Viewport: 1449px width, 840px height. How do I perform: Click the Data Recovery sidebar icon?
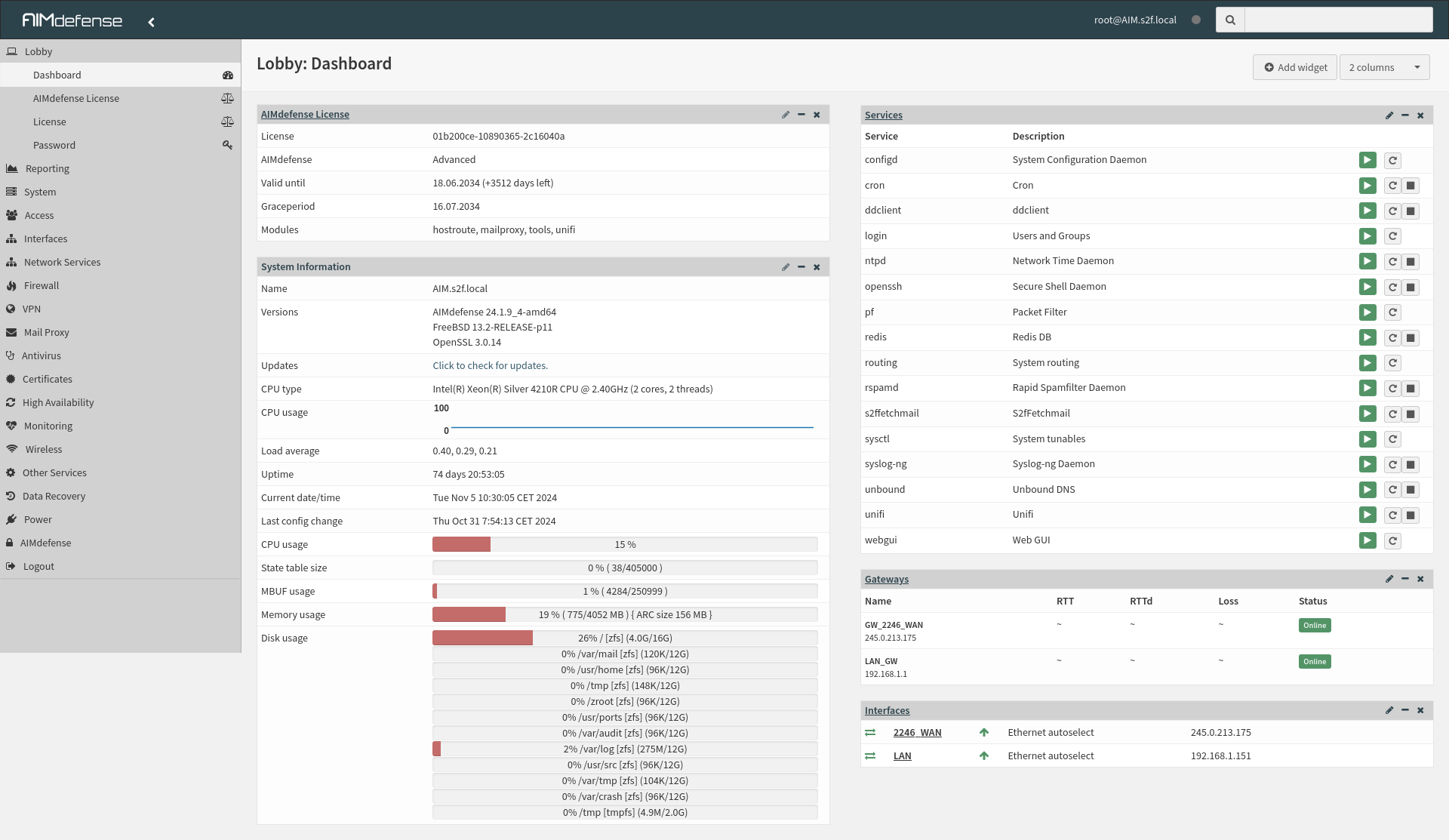pos(11,496)
